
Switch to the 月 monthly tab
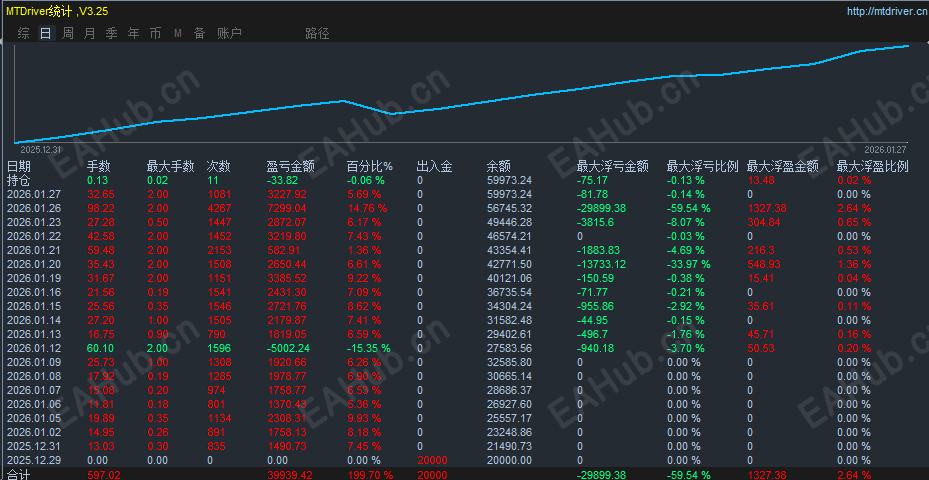[89, 34]
